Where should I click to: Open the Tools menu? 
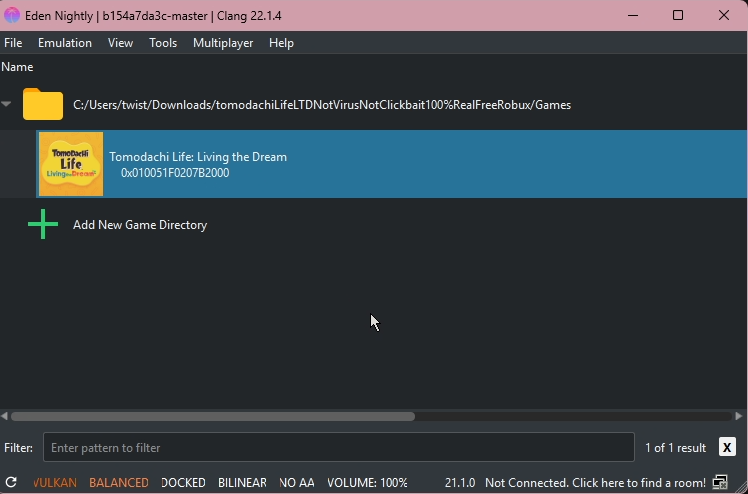163,43
